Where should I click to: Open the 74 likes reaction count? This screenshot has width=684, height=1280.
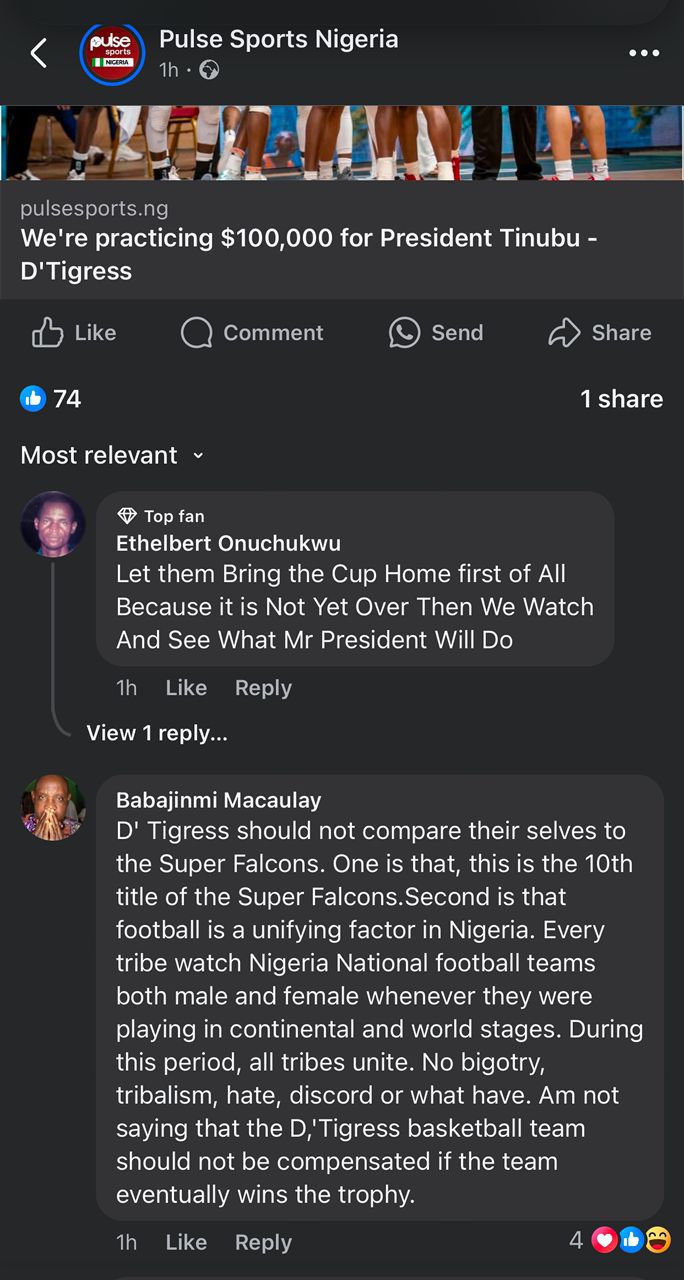pos(51,399)
